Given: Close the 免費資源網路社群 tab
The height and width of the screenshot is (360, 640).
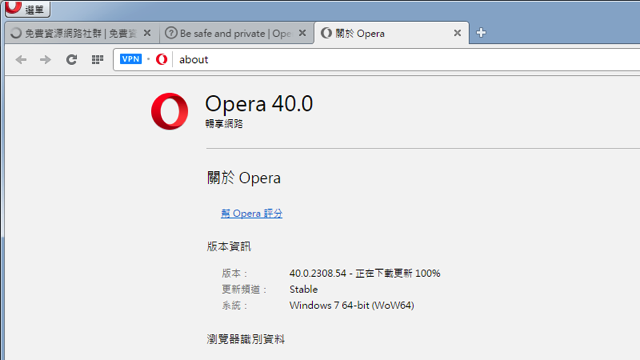Looking at the screenshot, I should pyautogui.click(x=147, y=33).
